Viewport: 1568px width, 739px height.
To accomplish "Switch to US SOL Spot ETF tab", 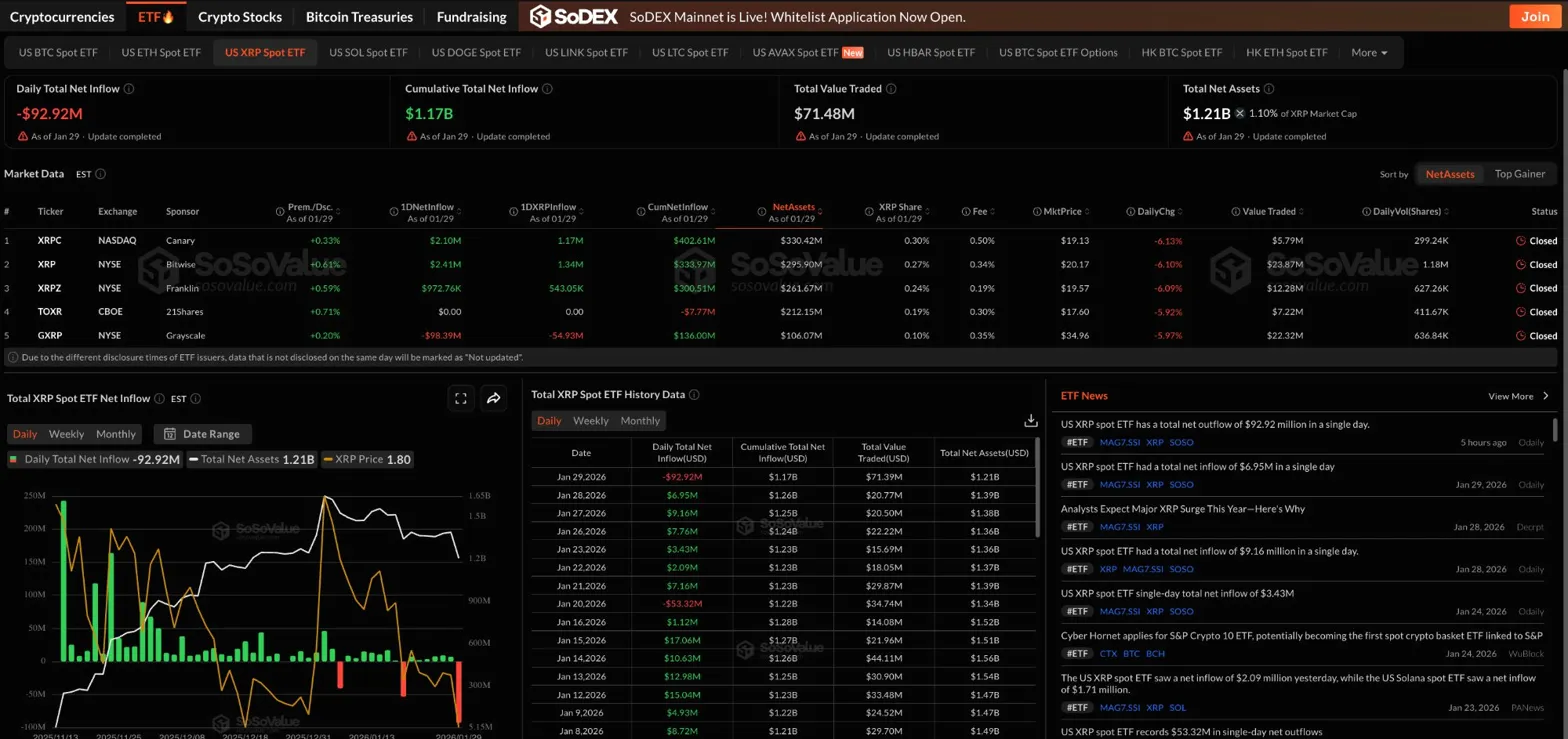I will 368,53.
